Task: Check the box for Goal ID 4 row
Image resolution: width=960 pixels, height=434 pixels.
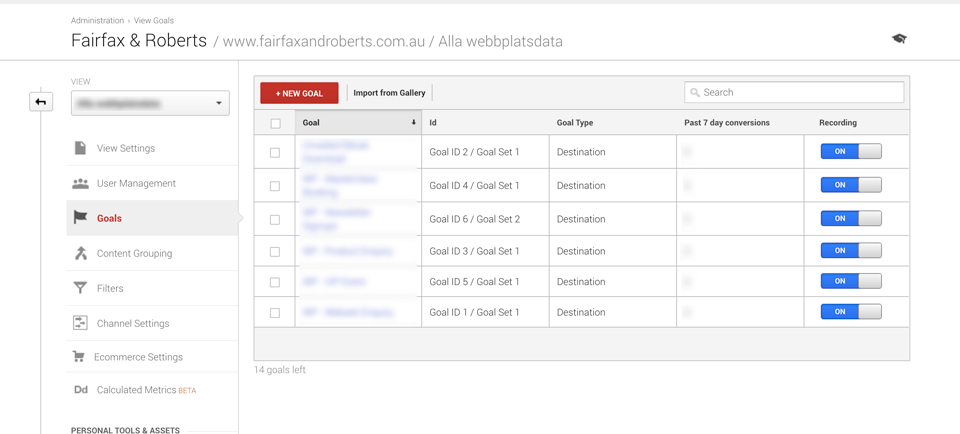Action: tap(275, 185)
